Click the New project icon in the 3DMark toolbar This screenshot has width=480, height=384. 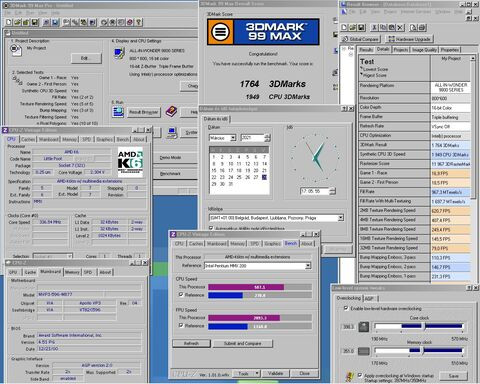tap(9, 22)
